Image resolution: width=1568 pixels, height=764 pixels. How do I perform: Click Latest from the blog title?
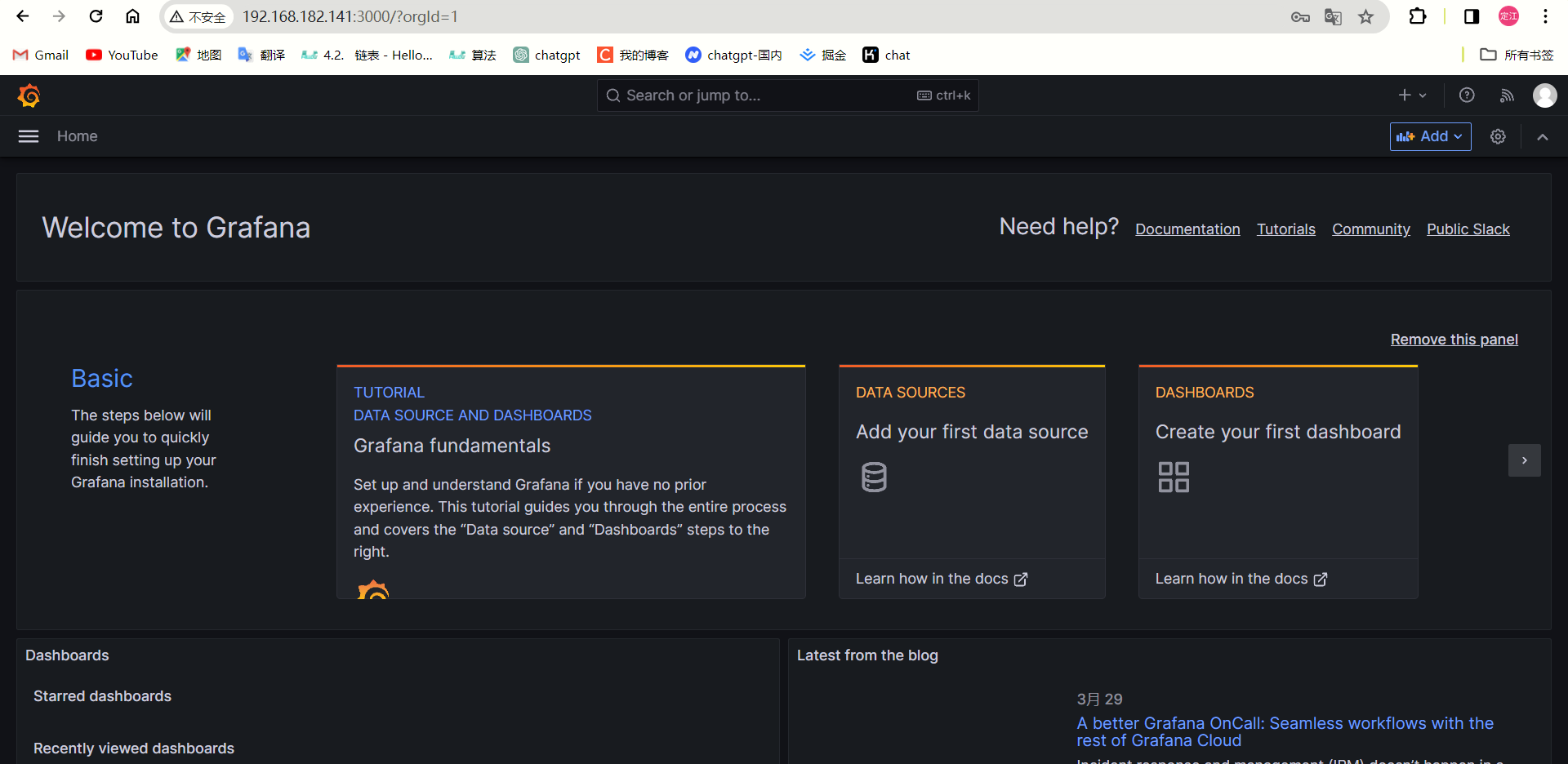pyautogui.click(x=867, y=655)
